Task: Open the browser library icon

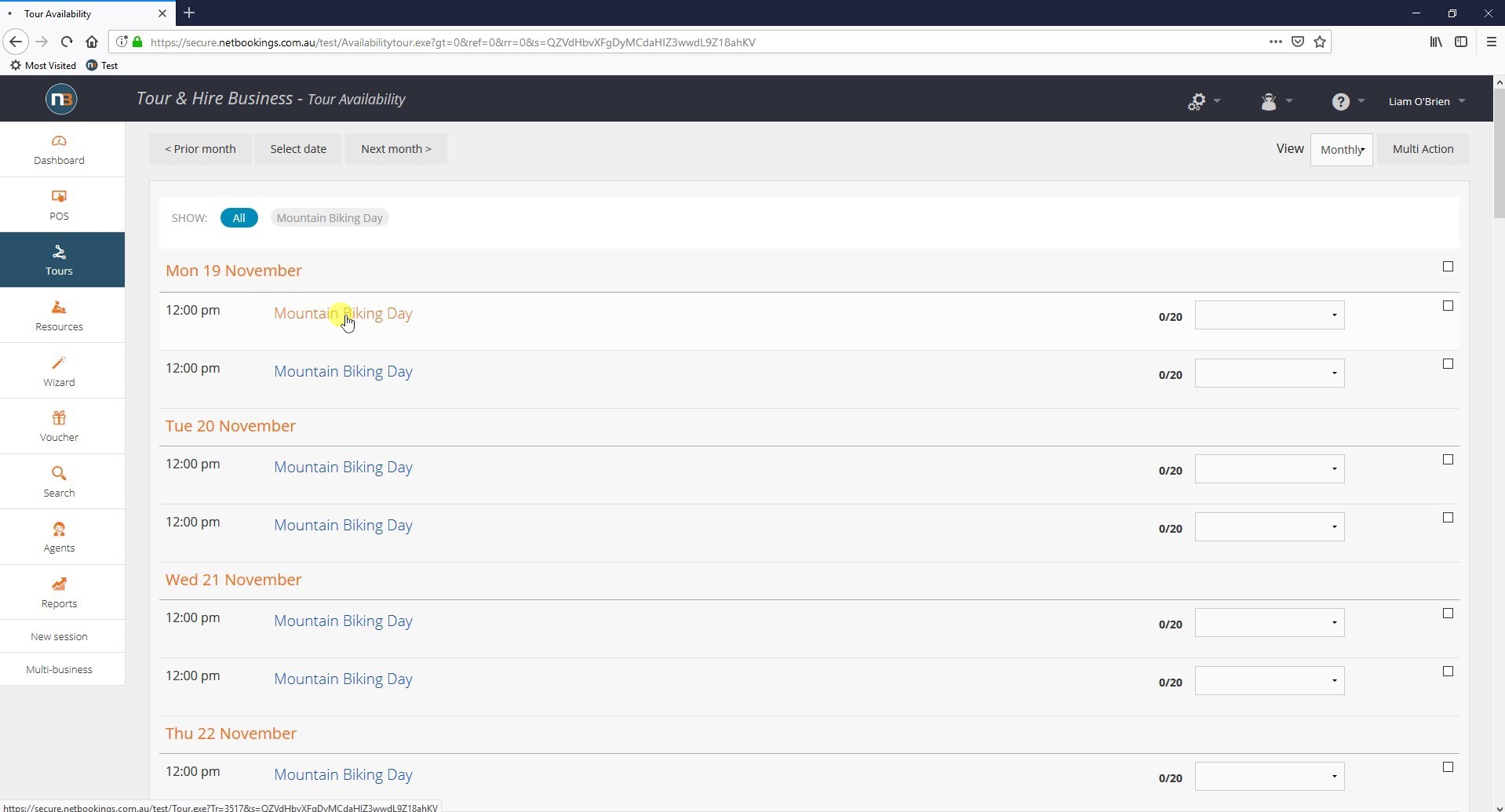Action: click(1436, 42)
